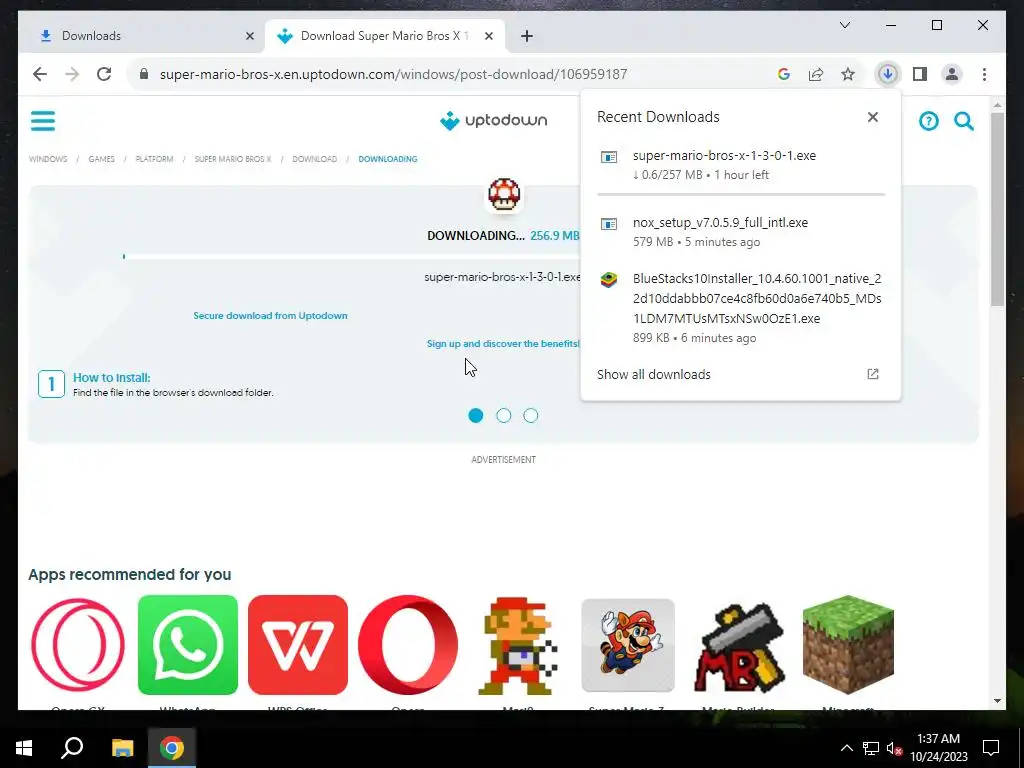Open the network tray icon
This screenshot has width=1024, height=768.
point(871,748)
